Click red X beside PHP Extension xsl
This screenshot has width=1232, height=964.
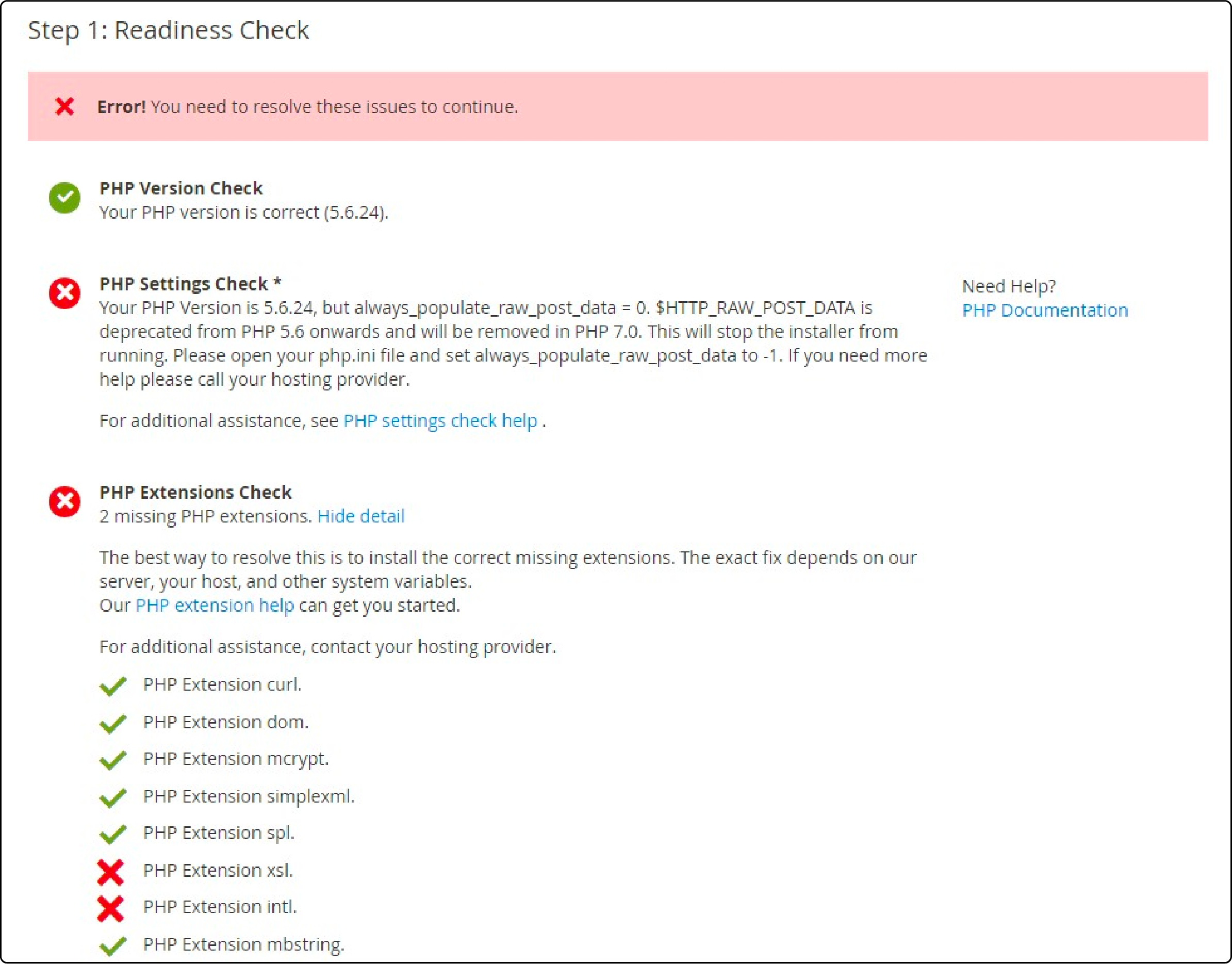point(110,872)
